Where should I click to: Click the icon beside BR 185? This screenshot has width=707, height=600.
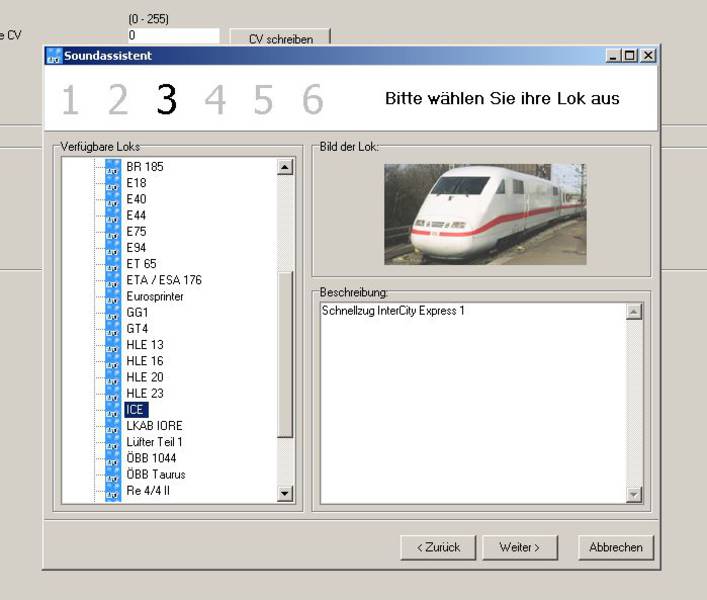coord(113,167)
